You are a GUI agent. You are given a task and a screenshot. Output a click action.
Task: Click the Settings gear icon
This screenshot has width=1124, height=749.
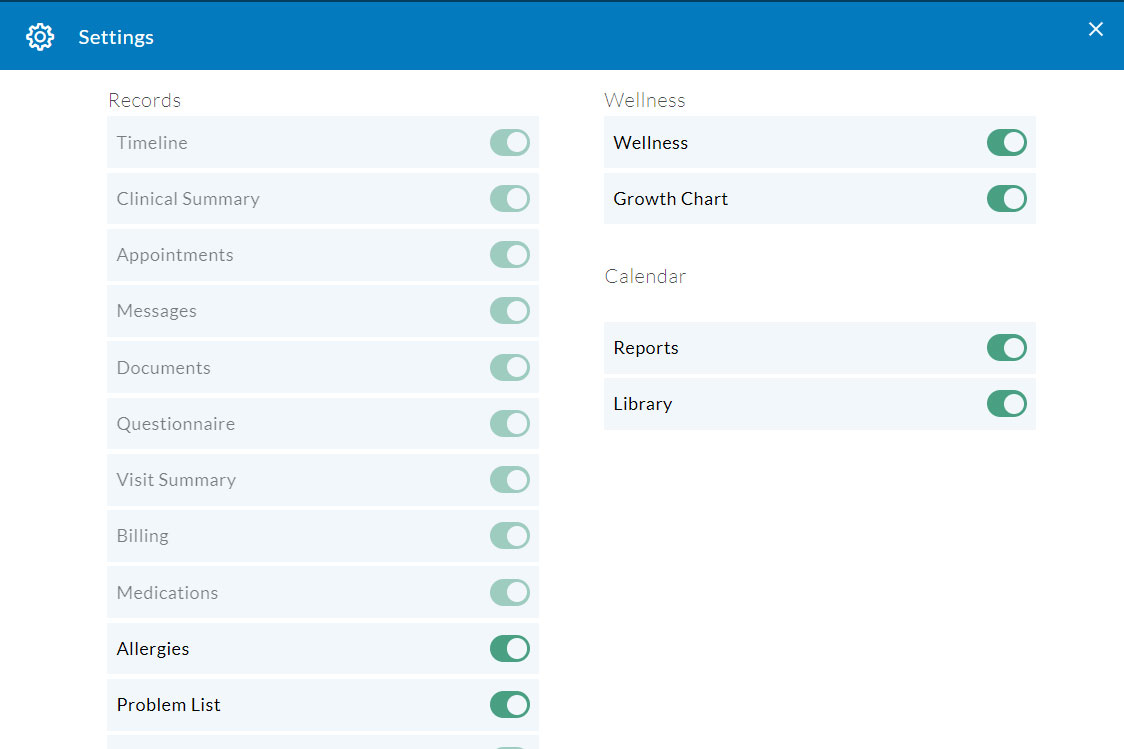click(40, 37)
